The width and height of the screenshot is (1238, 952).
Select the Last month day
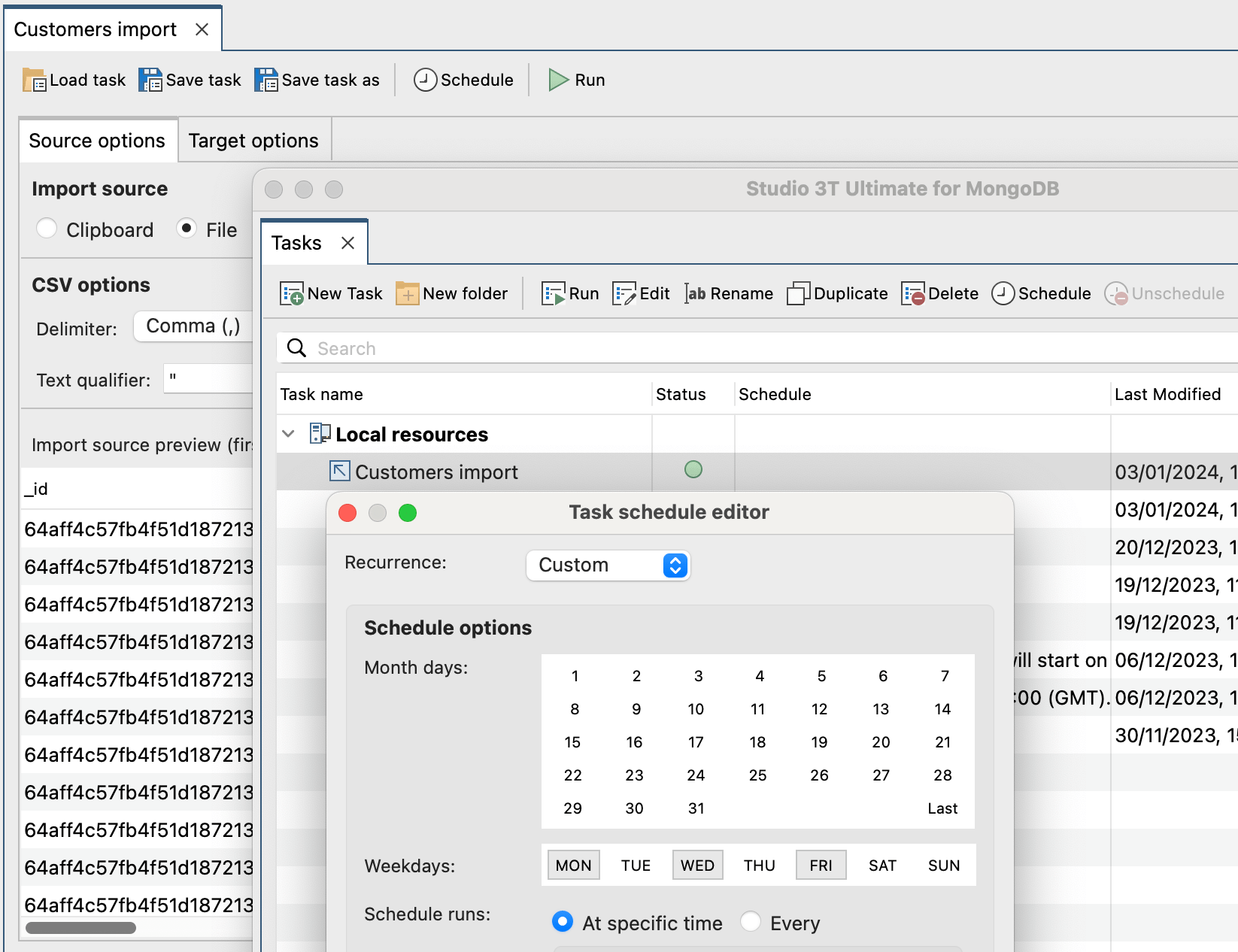point(942,808)
